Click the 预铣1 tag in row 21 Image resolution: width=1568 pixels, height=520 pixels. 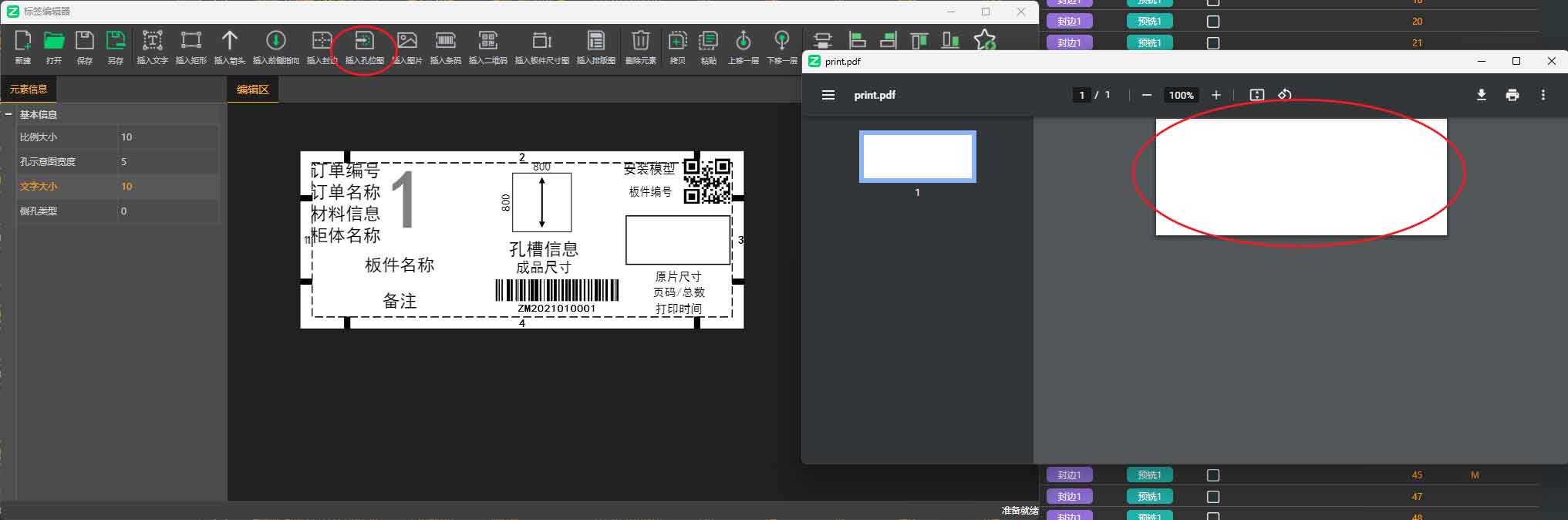1149,43
